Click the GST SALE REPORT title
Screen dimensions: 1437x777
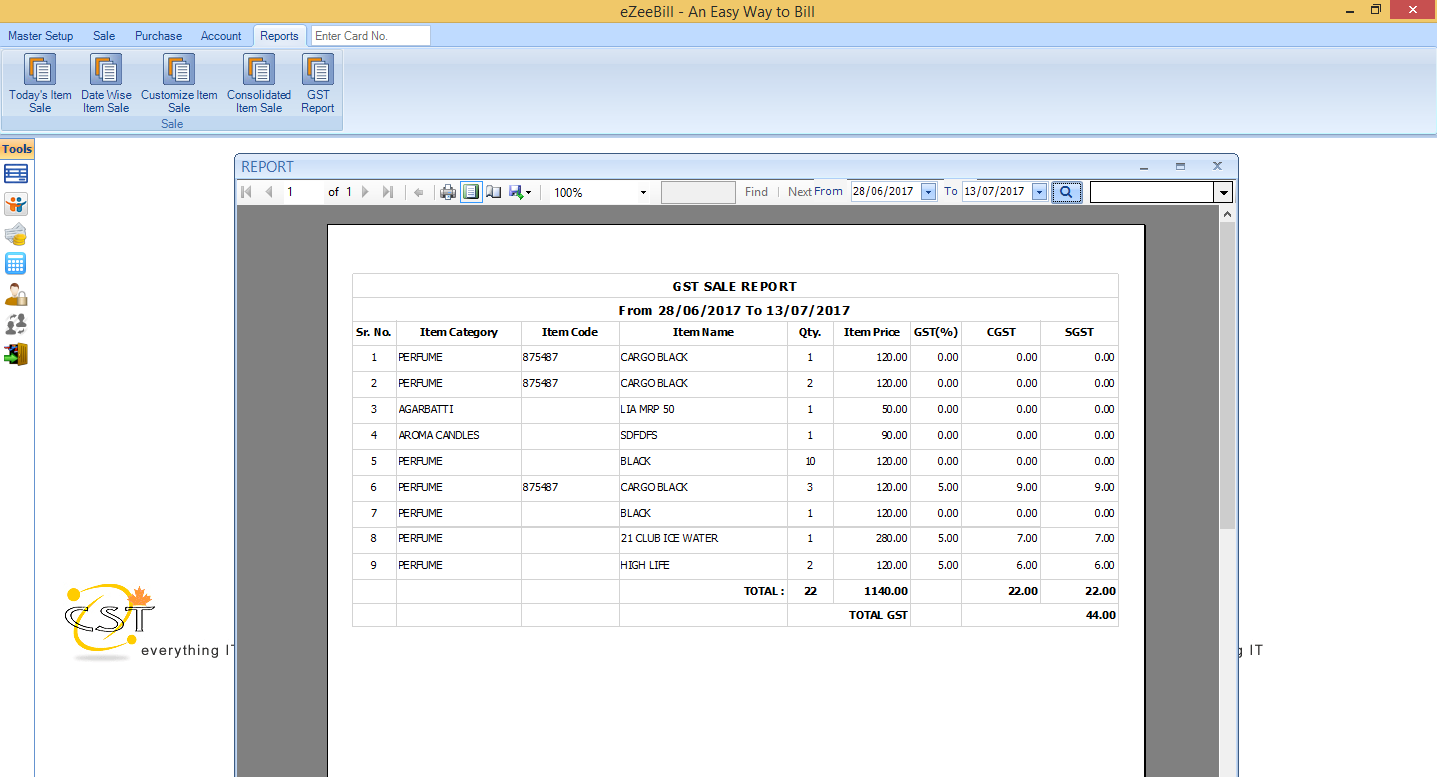coord(735,286)
